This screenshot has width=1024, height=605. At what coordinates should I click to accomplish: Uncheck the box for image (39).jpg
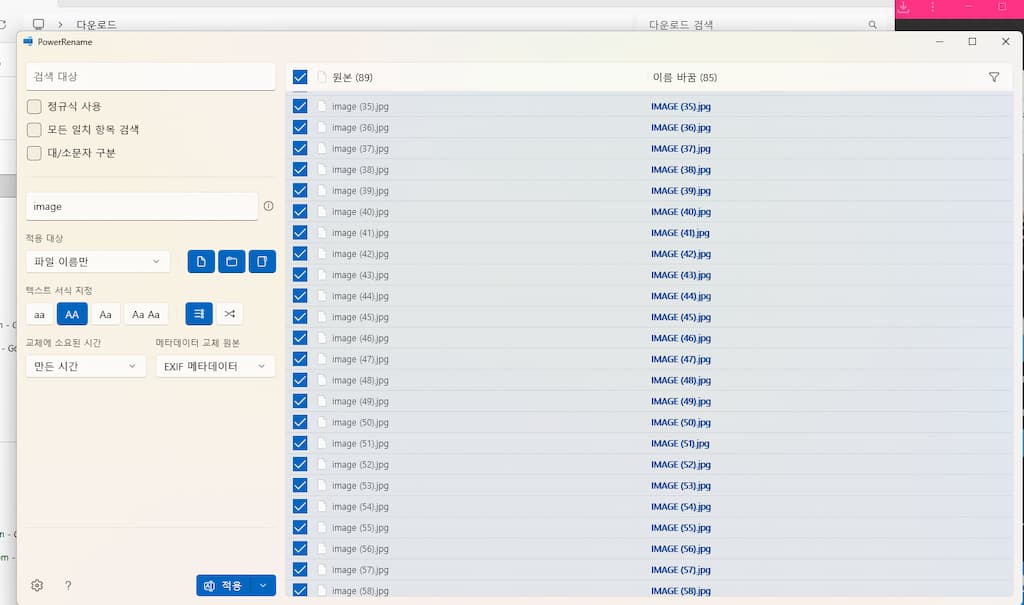[x=300, y=191]
